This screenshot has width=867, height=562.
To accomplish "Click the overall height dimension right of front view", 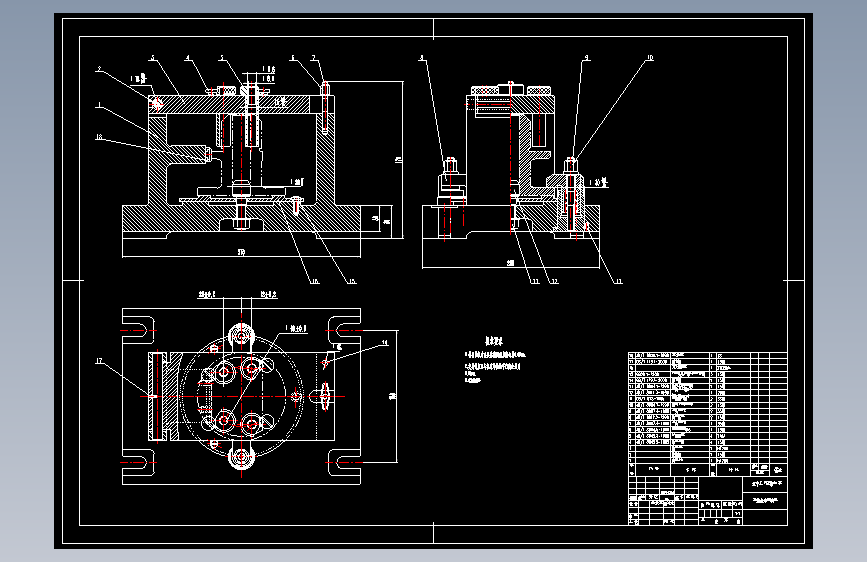I will (398, 160).
